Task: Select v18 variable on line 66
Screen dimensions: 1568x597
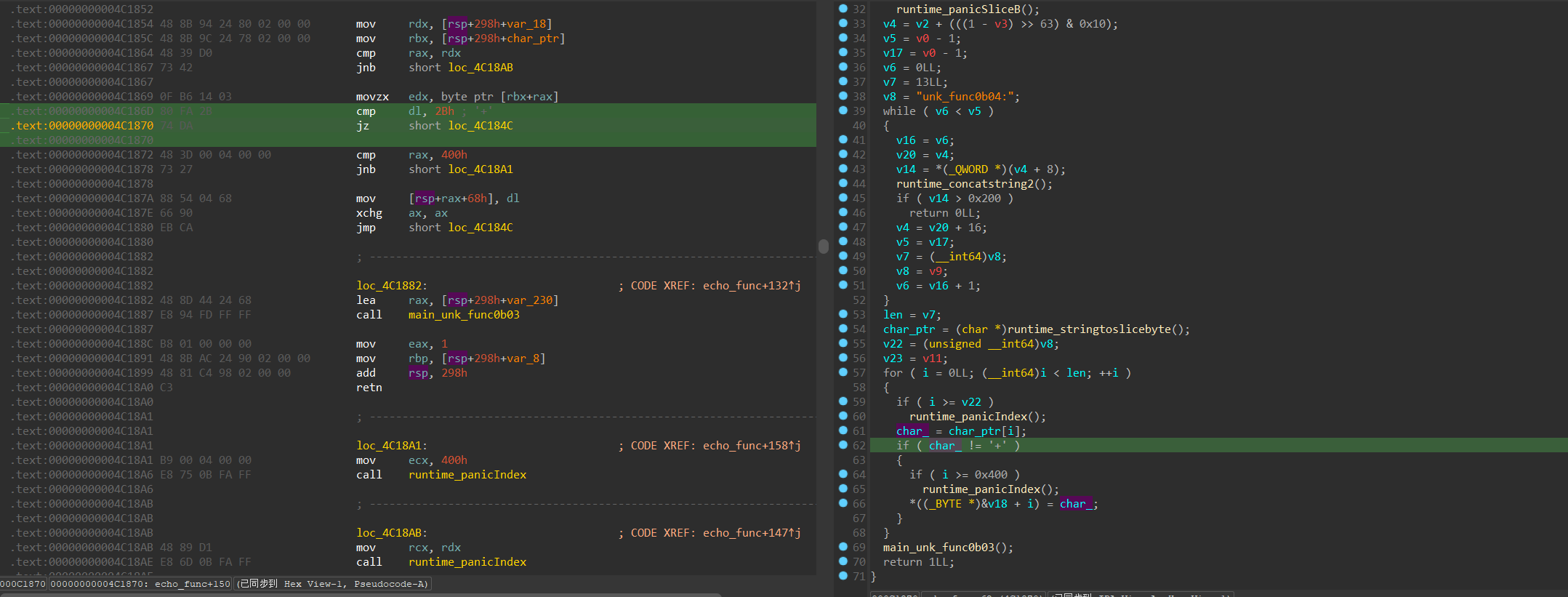Action: [997, 504]
